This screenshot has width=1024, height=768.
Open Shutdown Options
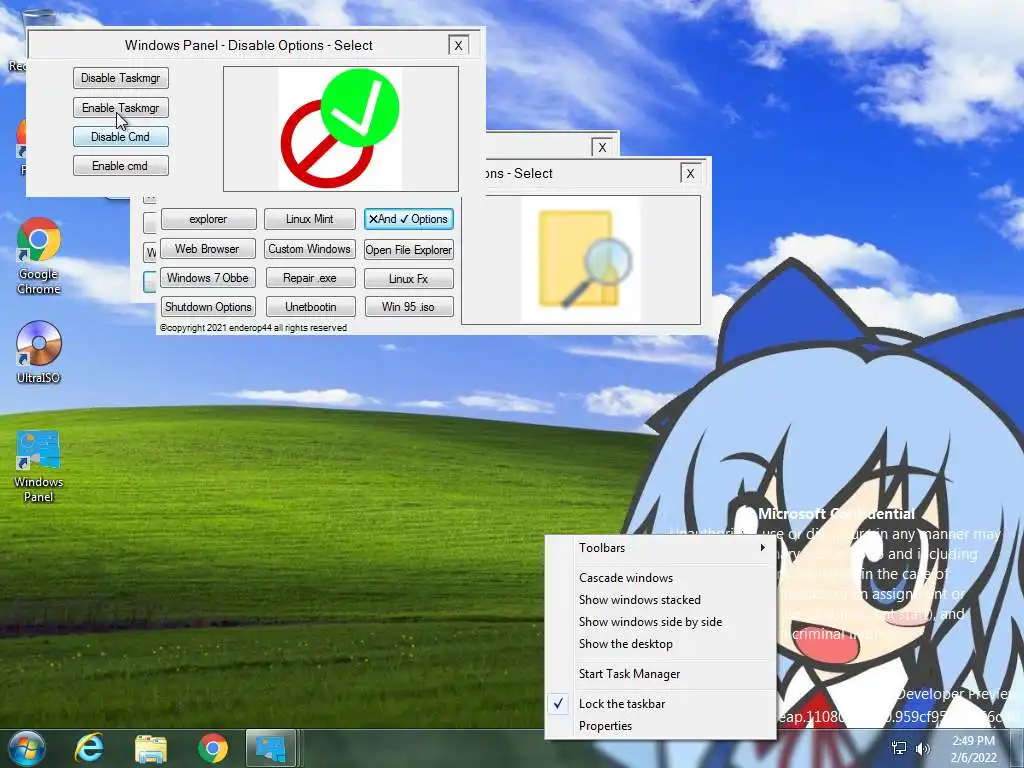[x=208, y=307]
